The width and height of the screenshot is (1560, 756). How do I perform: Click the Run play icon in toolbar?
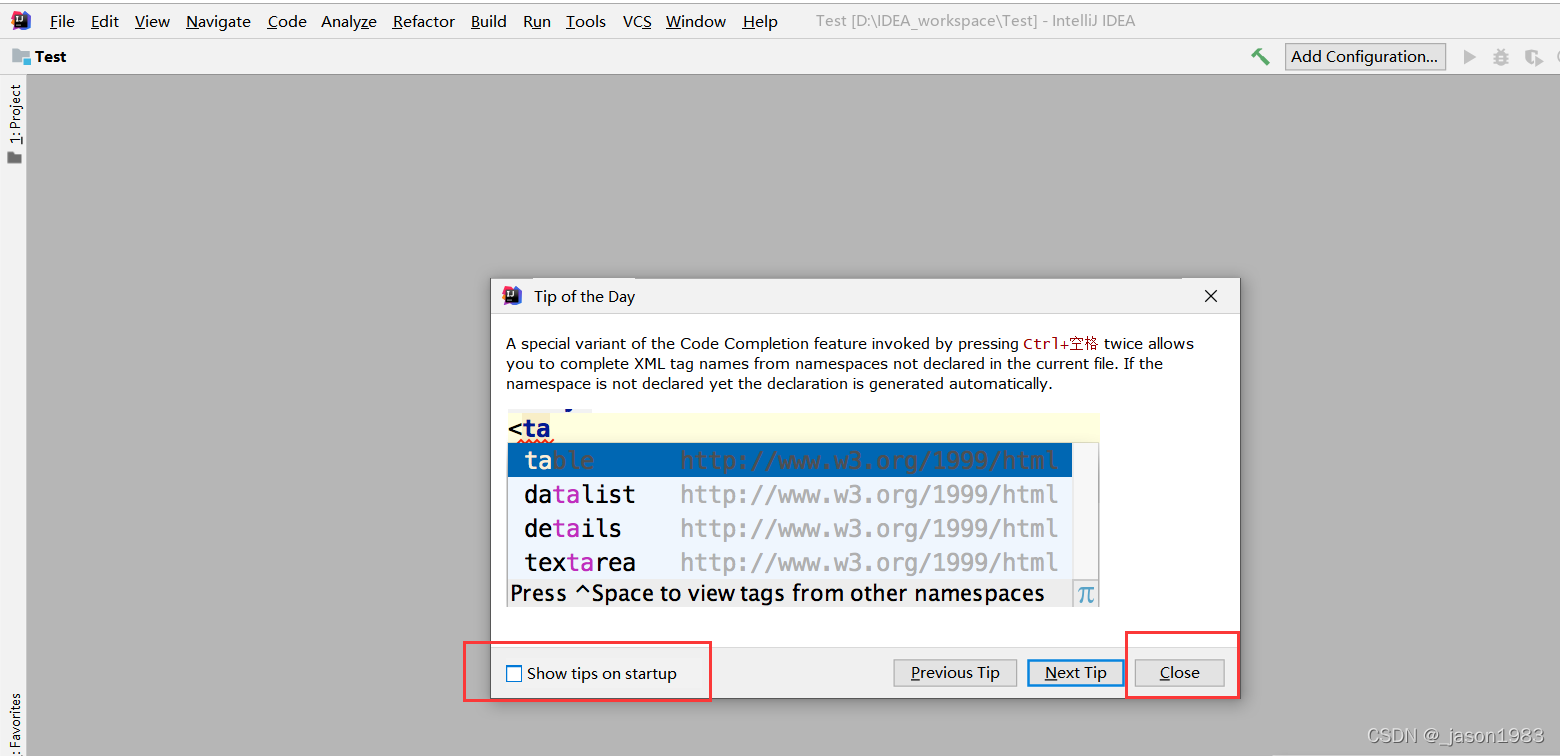(1469, 57)
